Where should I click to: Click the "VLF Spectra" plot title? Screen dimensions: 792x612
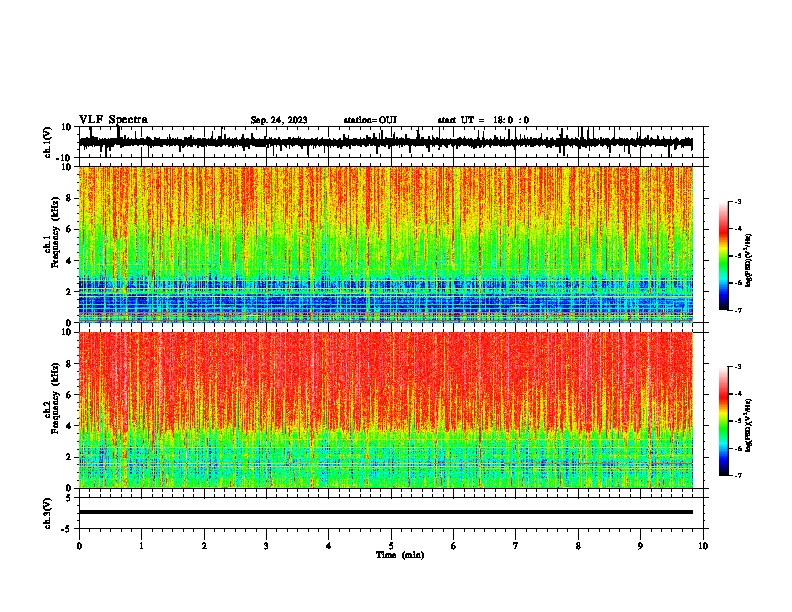click(x=113, y=120)
